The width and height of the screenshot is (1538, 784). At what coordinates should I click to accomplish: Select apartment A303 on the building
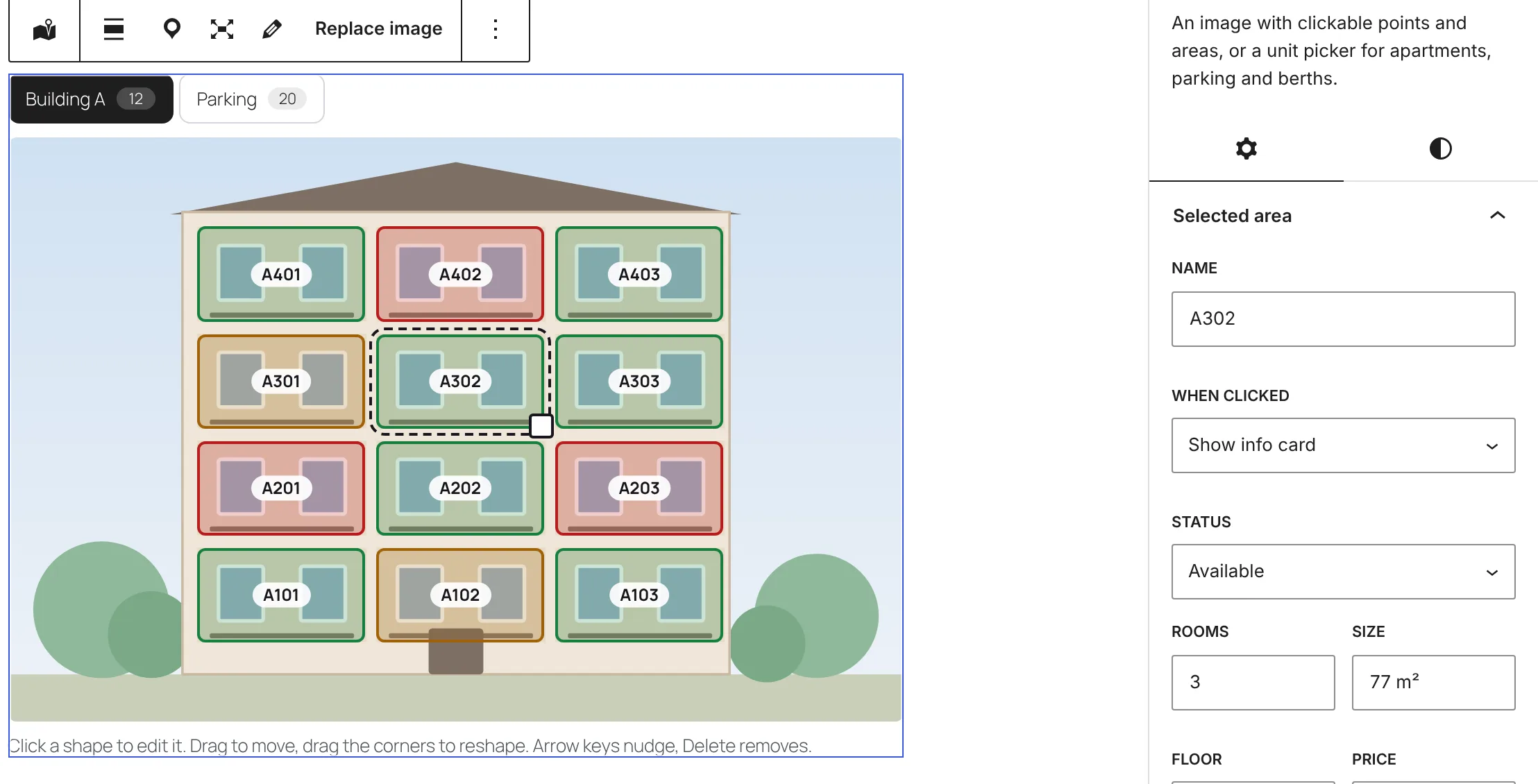(639, 381)
